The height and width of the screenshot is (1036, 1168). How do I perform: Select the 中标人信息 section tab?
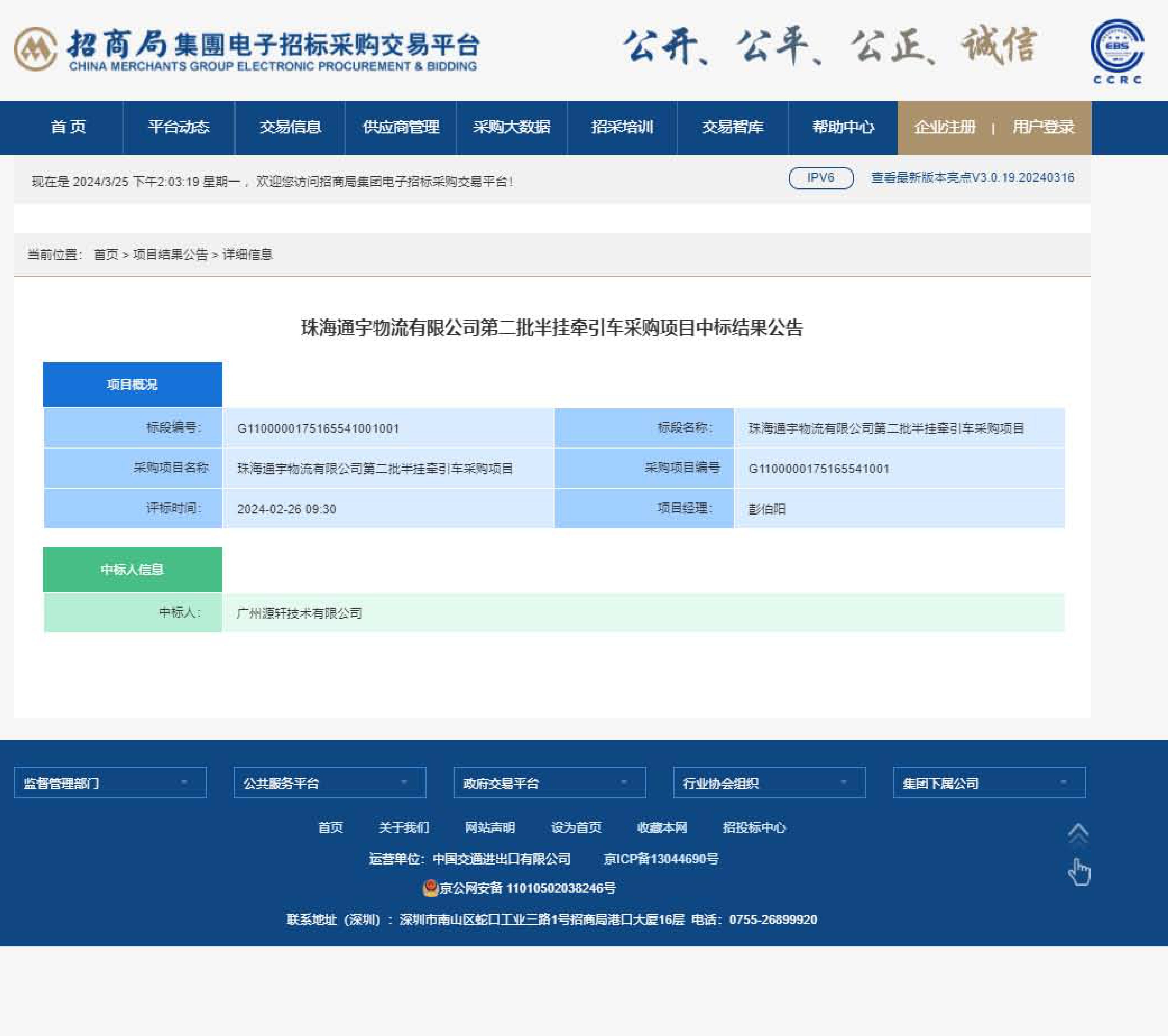click(x=132, y=569)
